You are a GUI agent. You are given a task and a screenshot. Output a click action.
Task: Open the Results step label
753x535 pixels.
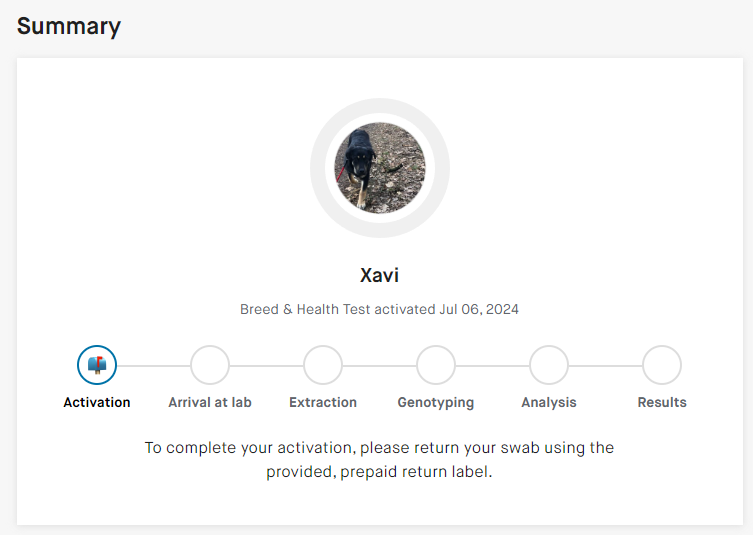coord(662,402)
